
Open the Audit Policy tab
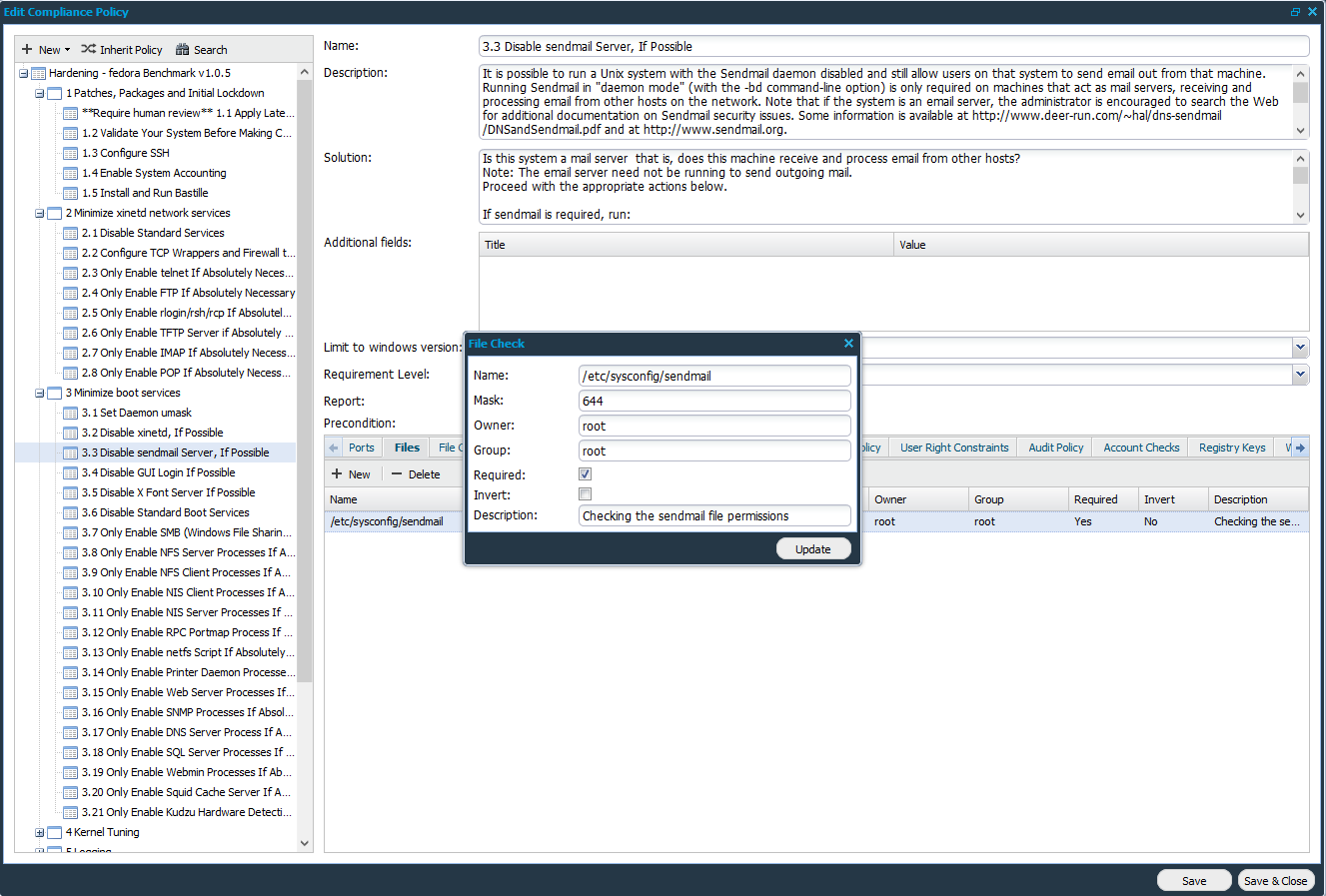pyautogui.click(x=1054, y=447)
